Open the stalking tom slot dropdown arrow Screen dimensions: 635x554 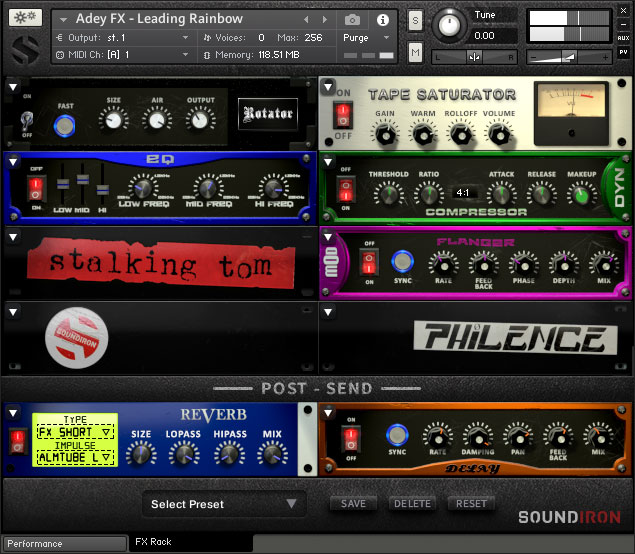pyautogui.click(x=13, y=237)
